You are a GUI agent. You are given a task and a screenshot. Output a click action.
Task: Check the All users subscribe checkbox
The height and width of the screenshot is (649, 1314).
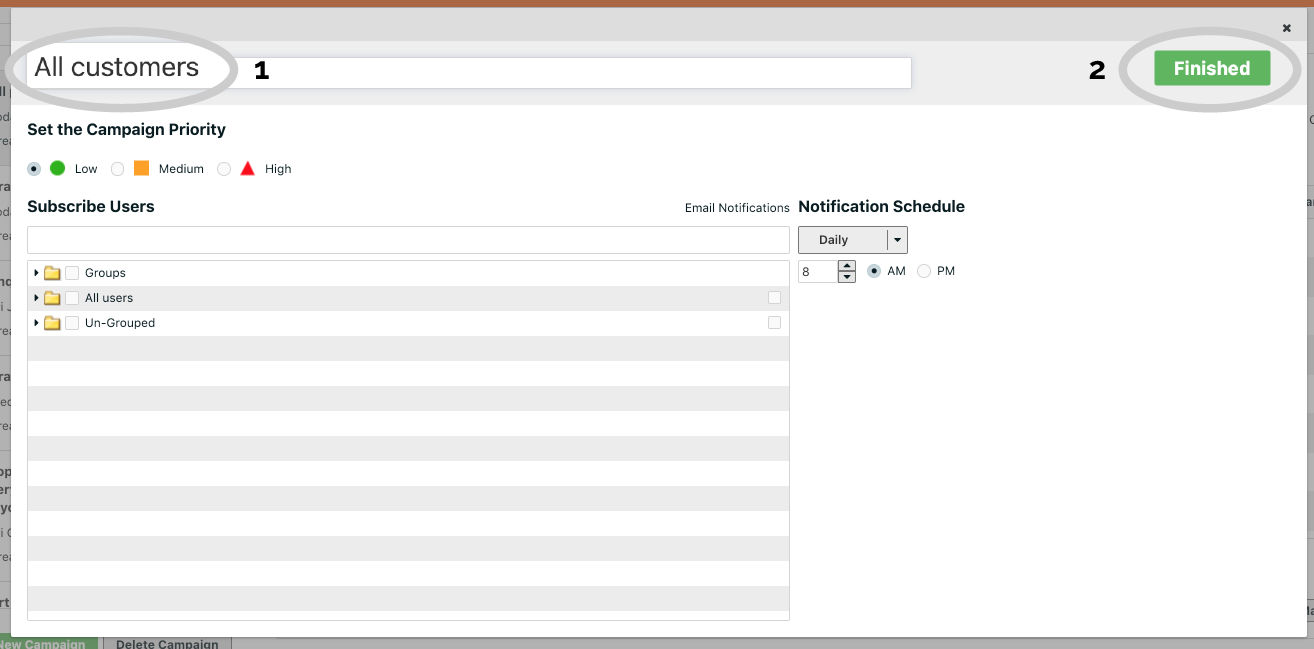[72, 298]
